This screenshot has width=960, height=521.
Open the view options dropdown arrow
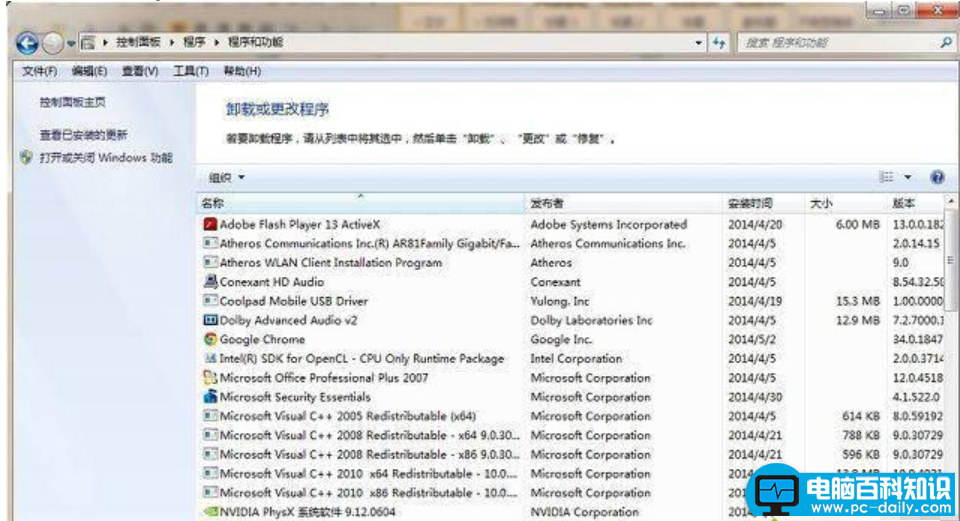pyautogui.click(x=908, y=177)
